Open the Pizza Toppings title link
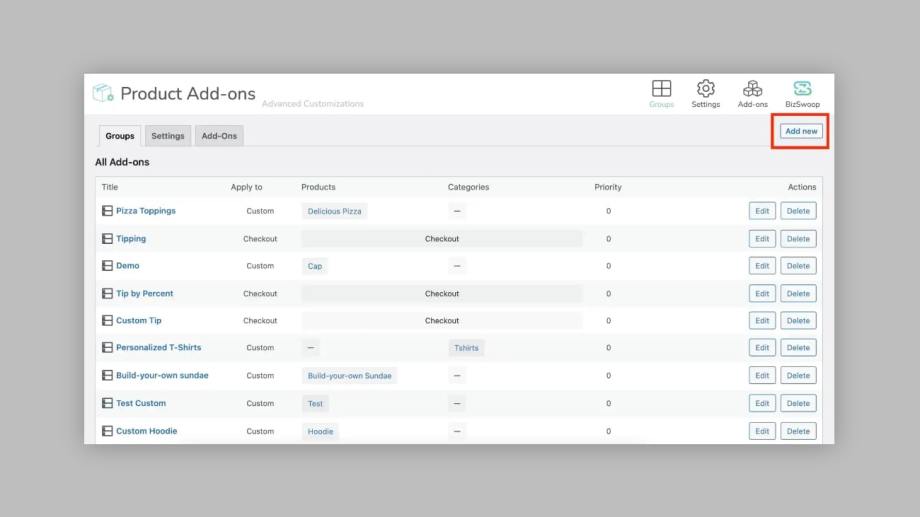Image resolution: width=920 pixels, height=517 pixels. point(146,211)
